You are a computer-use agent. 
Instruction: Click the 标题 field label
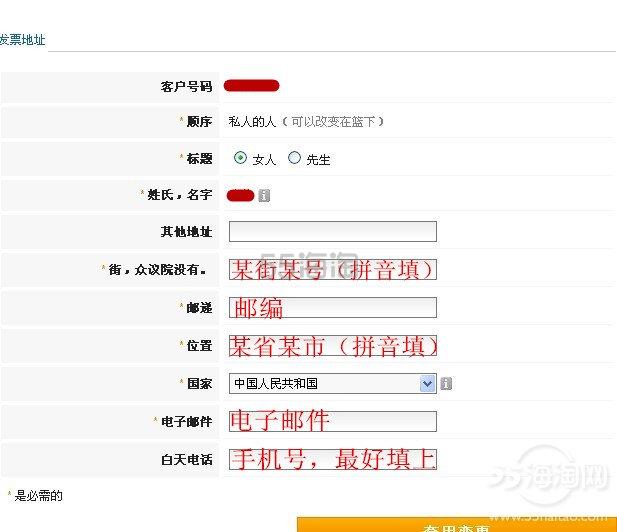click(200, 158)
